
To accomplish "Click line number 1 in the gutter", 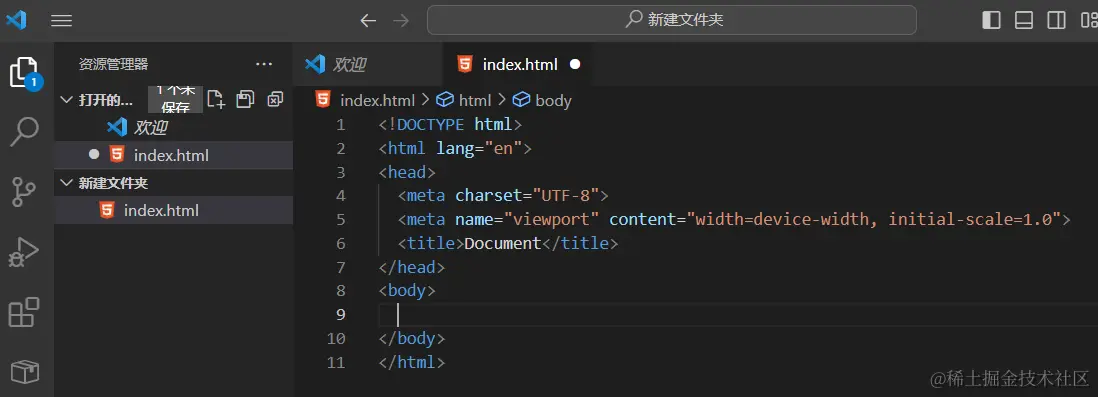I will pyautogui.click(x=341, y=125).
